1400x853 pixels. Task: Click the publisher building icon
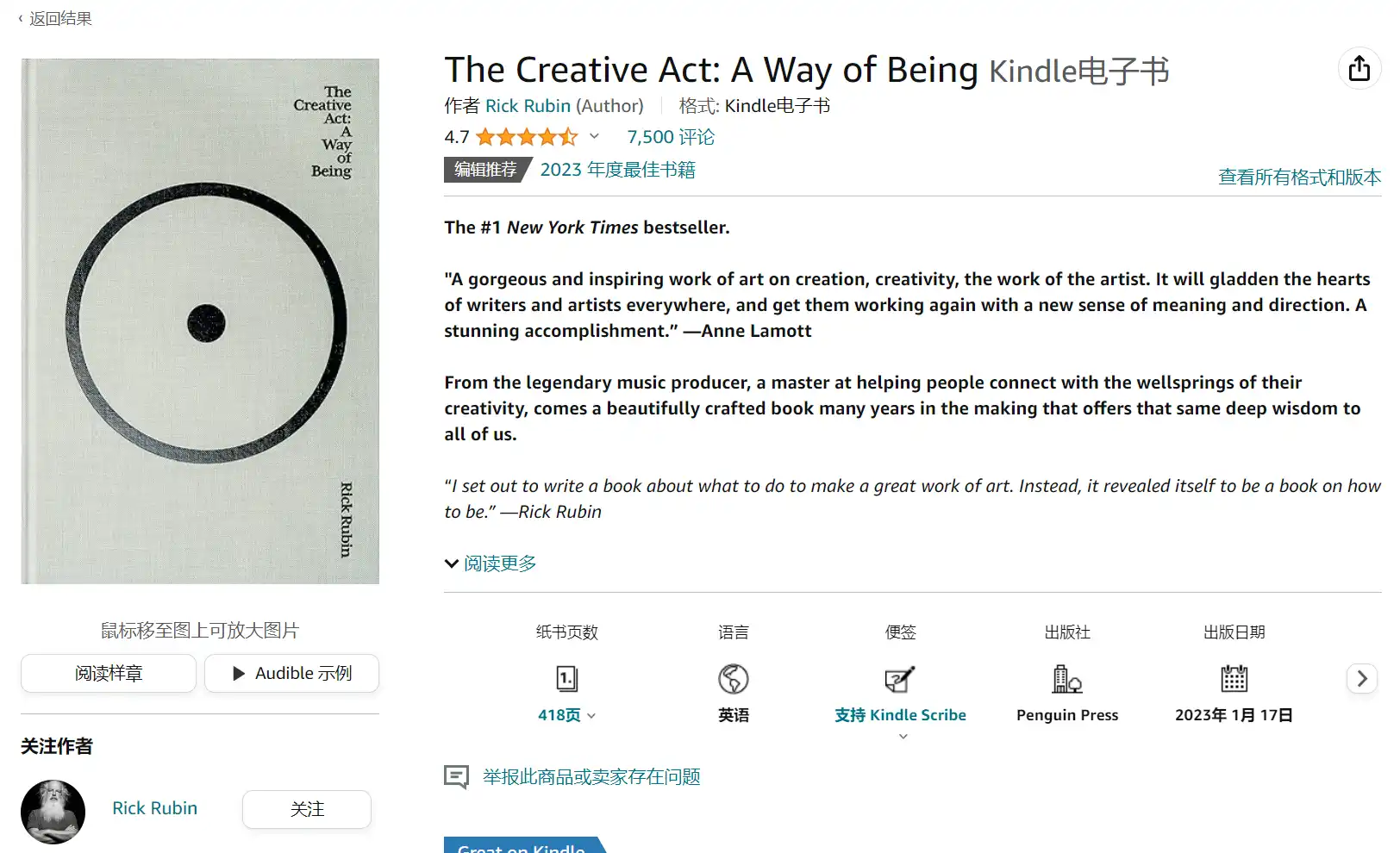[1066, 679]
